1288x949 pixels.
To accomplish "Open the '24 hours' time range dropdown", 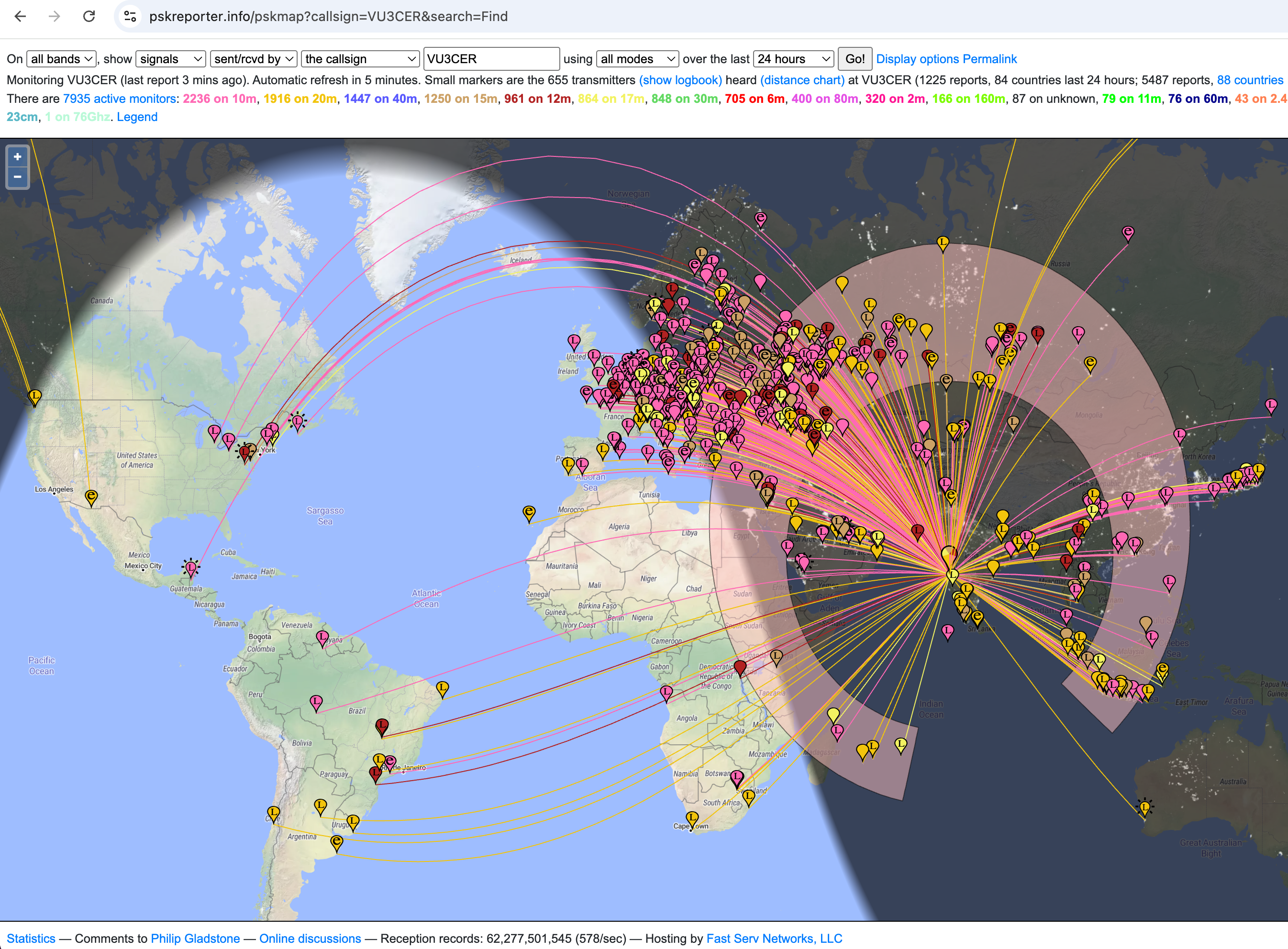I will 793,58.
